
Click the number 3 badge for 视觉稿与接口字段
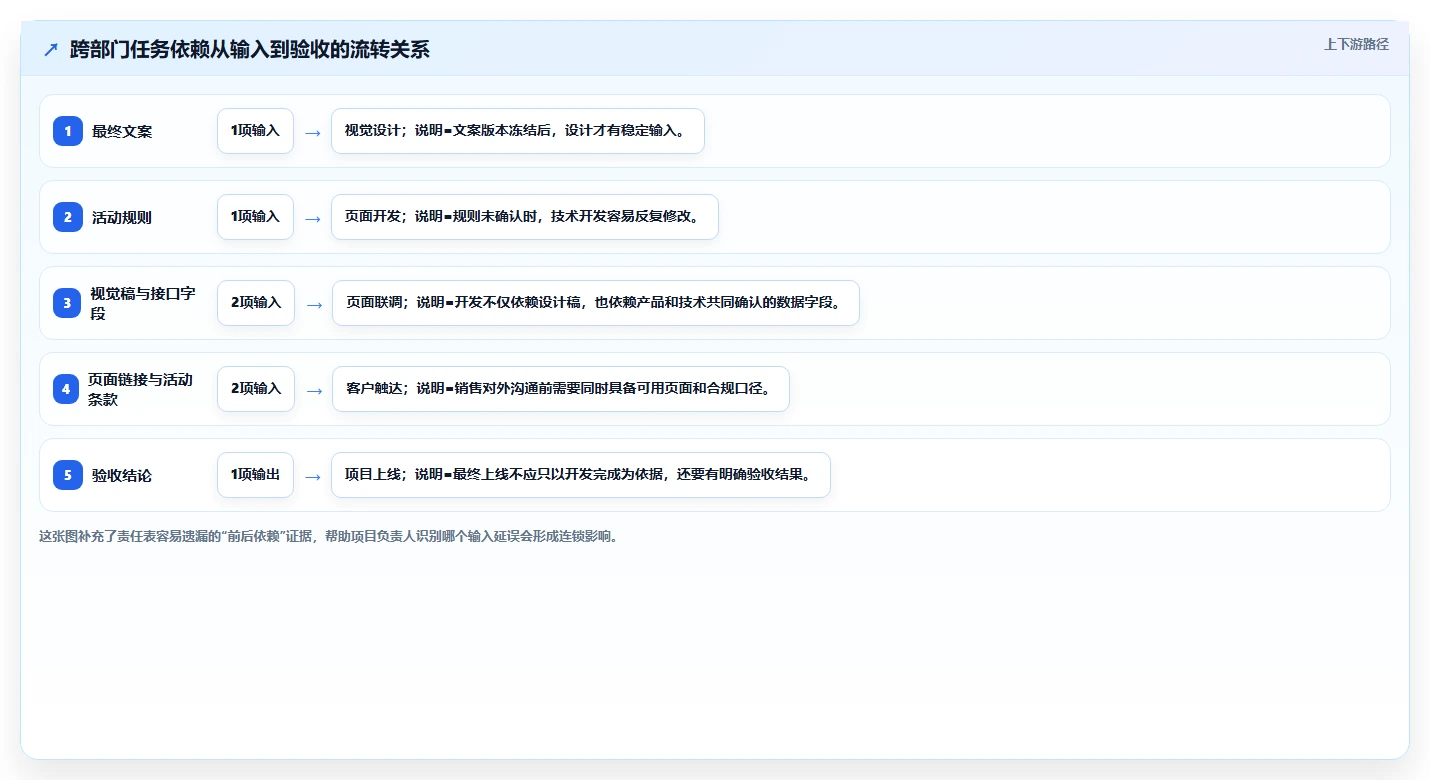[x=67, y=303]
